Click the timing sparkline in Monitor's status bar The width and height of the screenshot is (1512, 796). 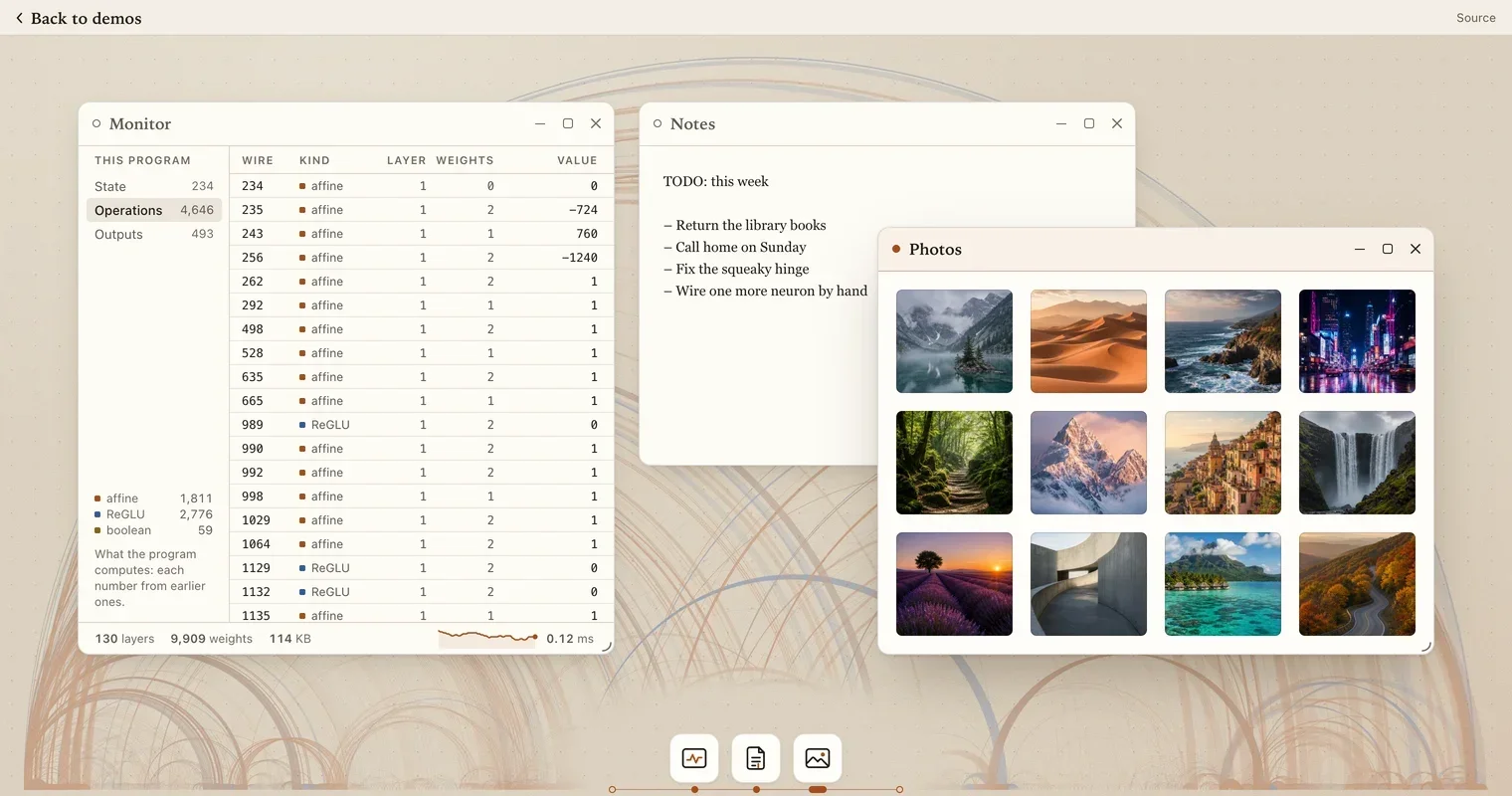click(487, 638)
